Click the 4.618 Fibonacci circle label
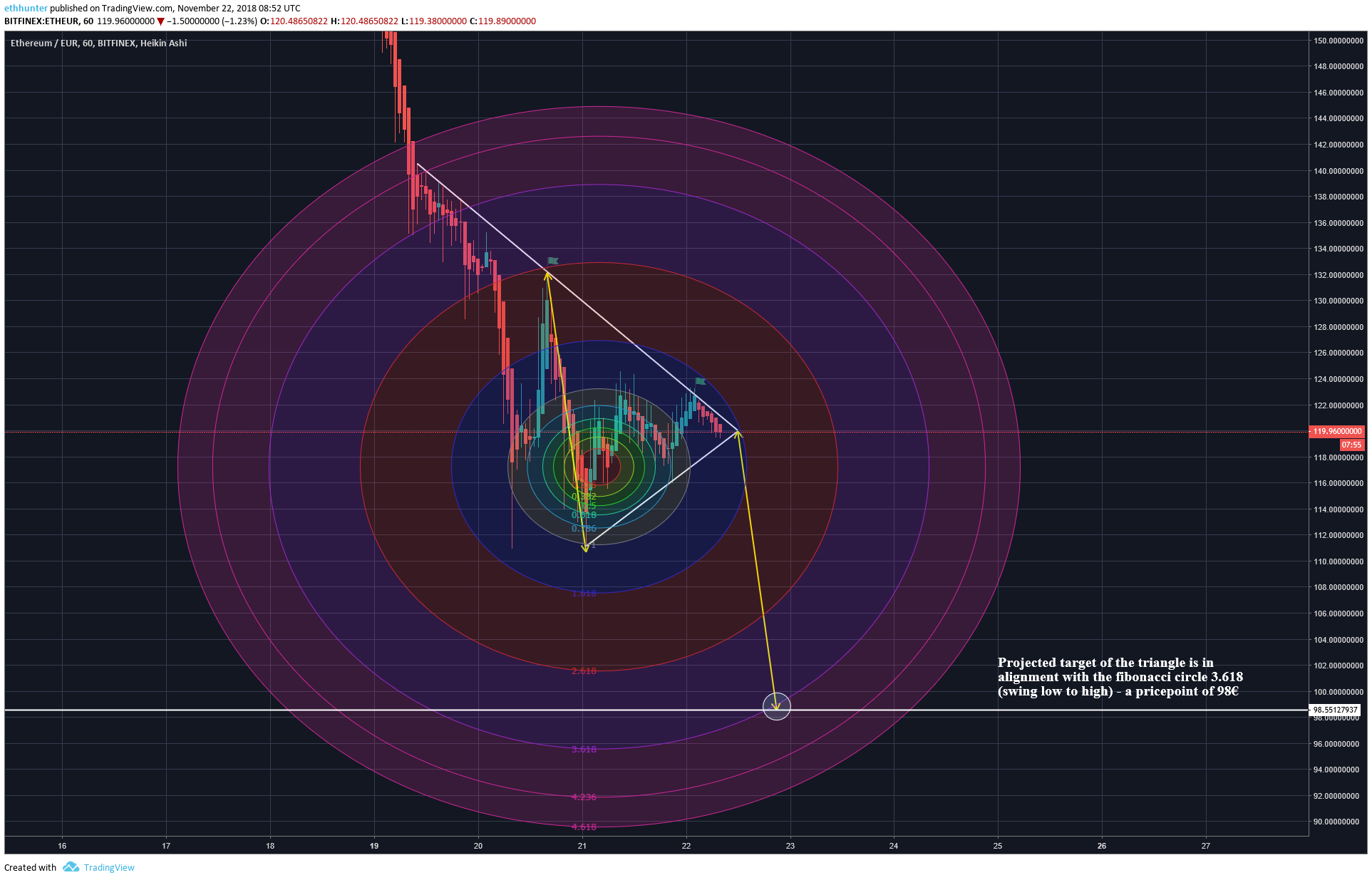This screenshot has width=1372, height=880. tap(584, 827)
